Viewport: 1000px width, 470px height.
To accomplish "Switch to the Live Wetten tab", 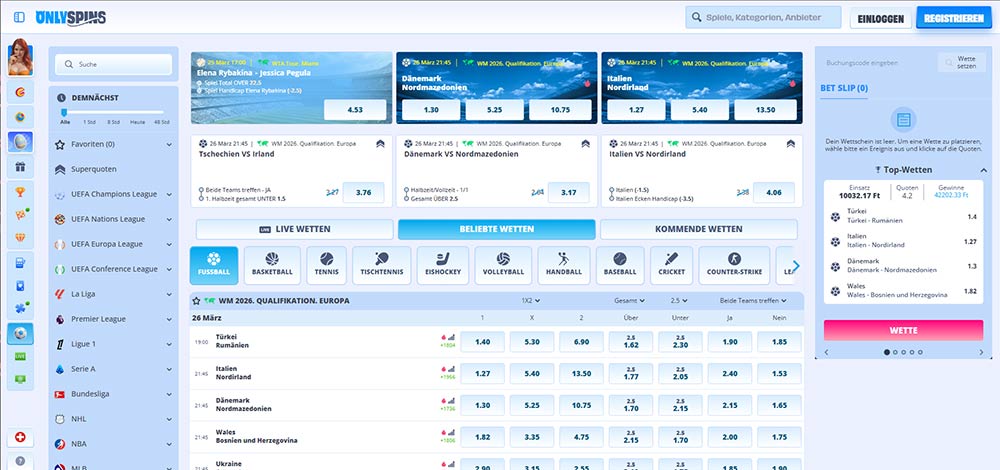I will click(294, 229).
